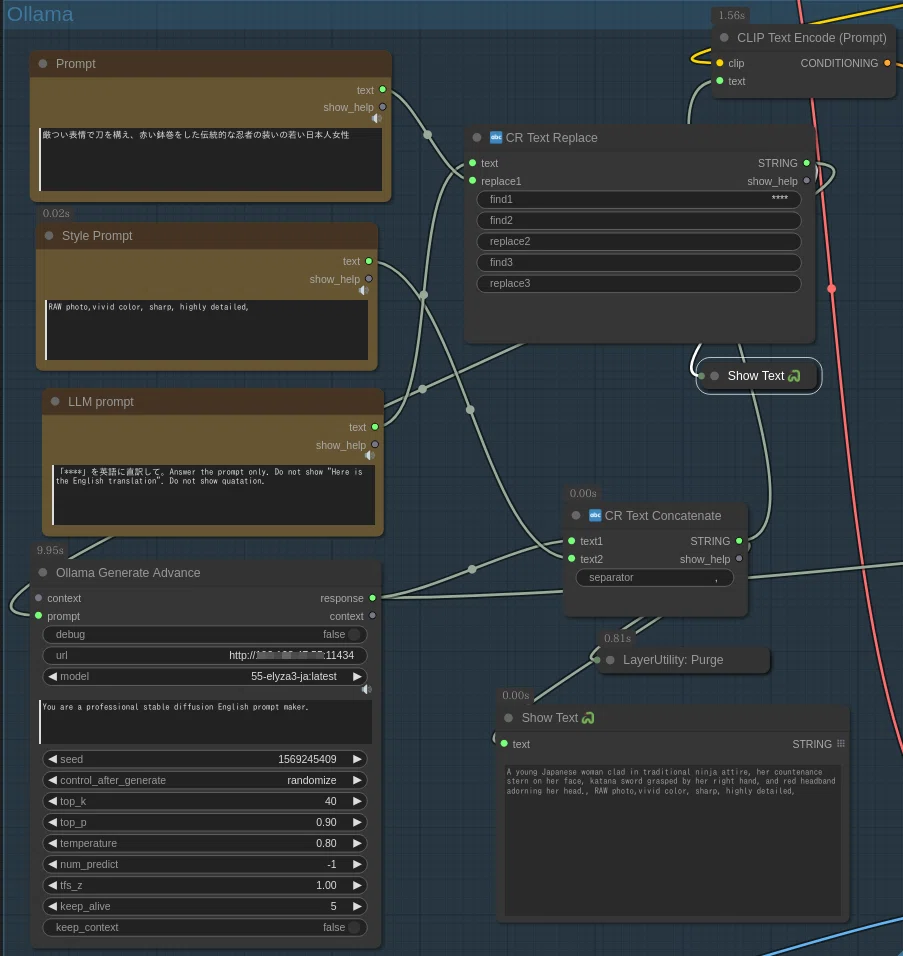Viewport: 903px width, 956px height.
Task: Click the response output port on Ollama node
Action: coord(373,598)
